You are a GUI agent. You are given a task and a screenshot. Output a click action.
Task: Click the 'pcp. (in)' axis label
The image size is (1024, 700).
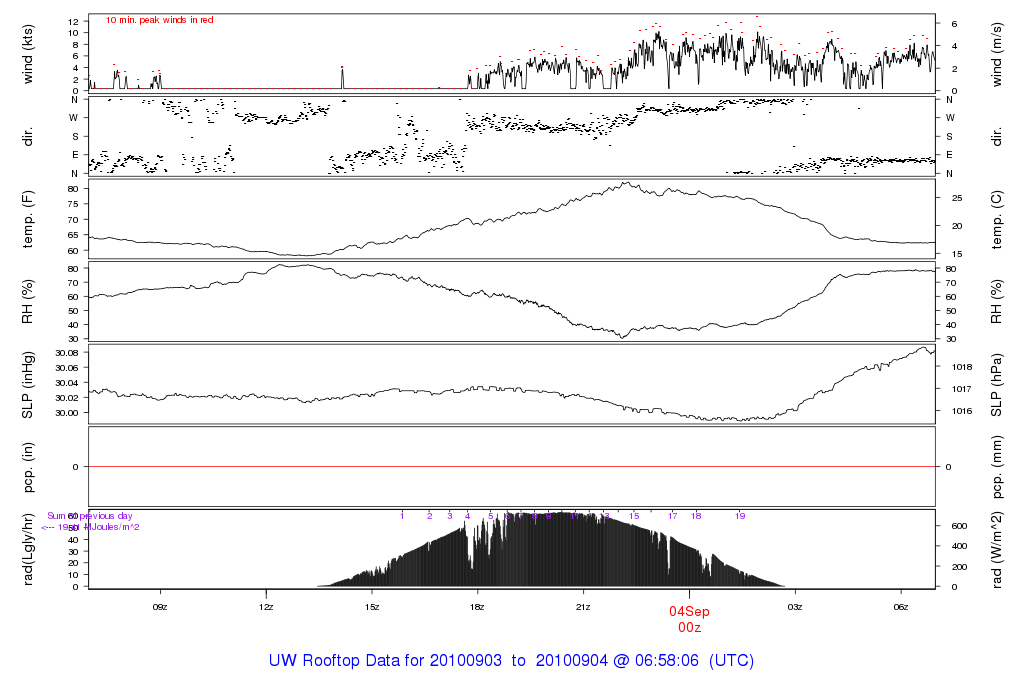click(28, 467)
